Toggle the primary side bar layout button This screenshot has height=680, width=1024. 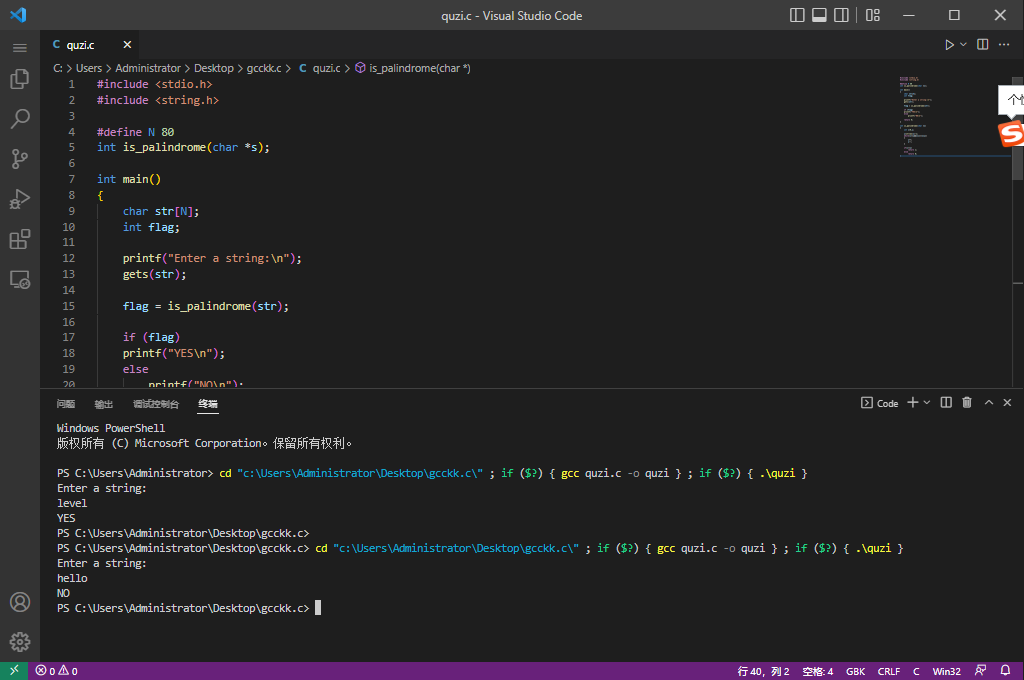(x=797, y=15)
